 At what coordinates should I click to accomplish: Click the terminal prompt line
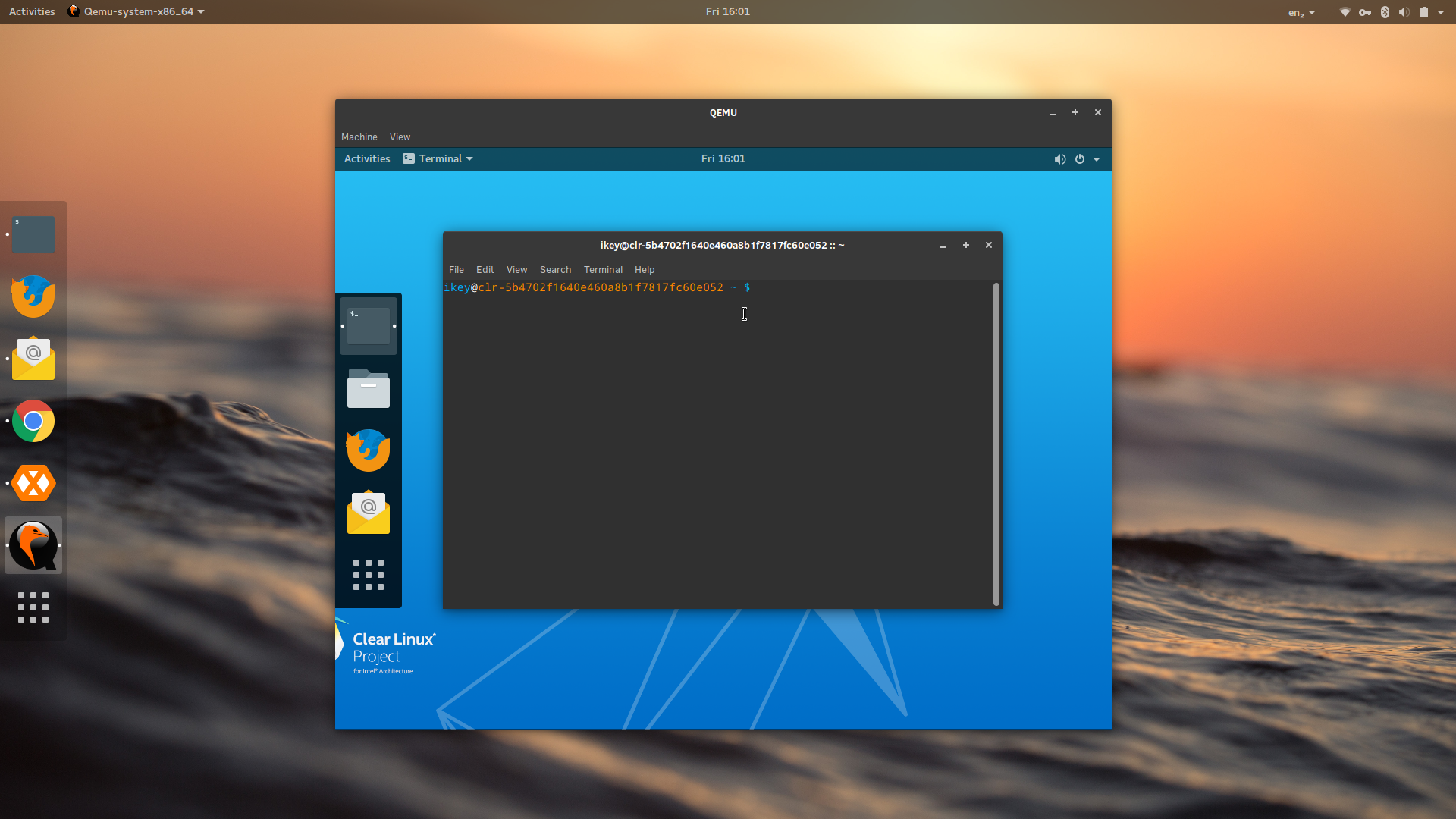pos(597,288)
